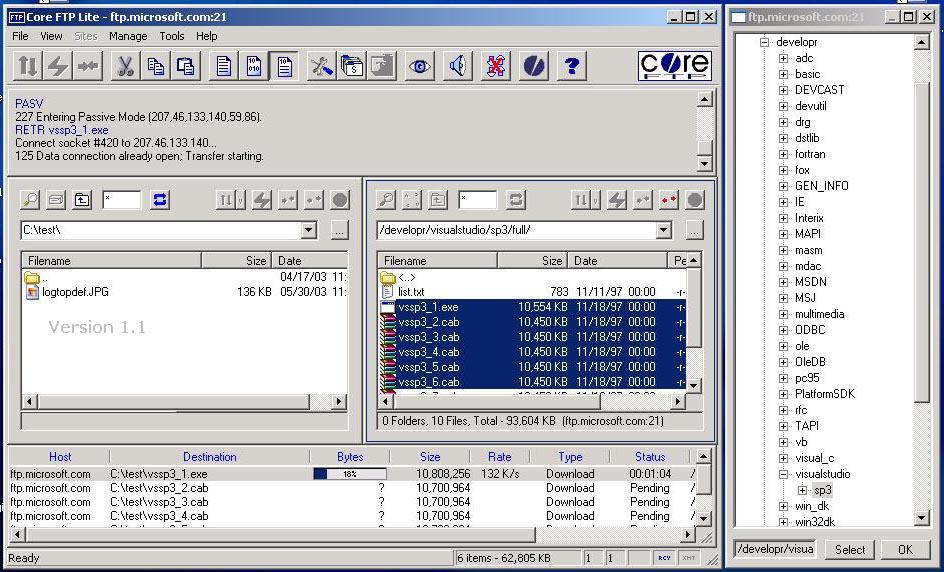Click the RCV indicator in status bar
This screenshot has height=572, width=944.
coord(664,558)
